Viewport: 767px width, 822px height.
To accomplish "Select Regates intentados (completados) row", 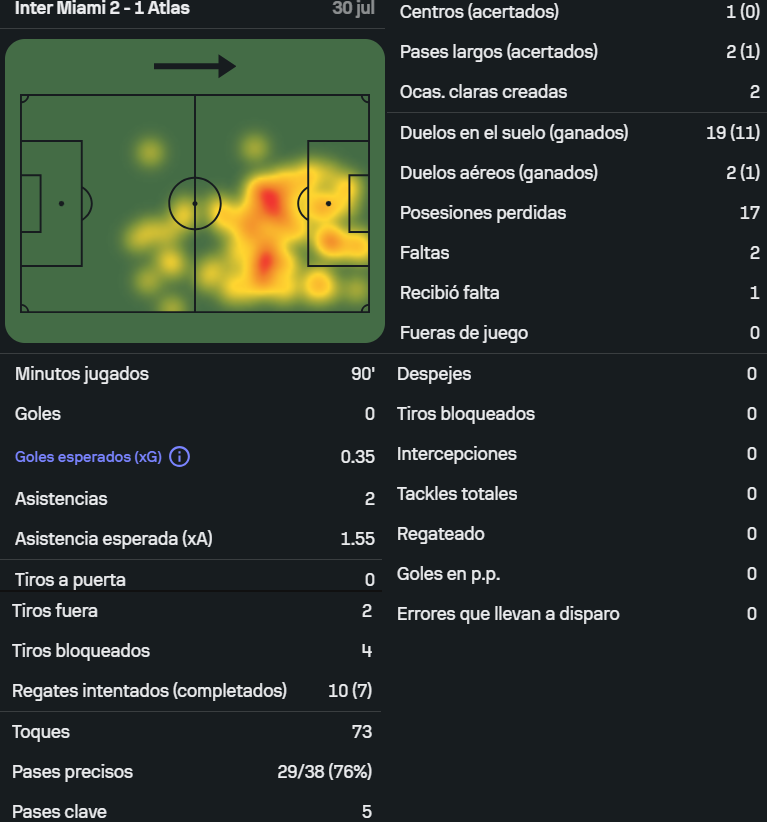I will pos(192,691).
